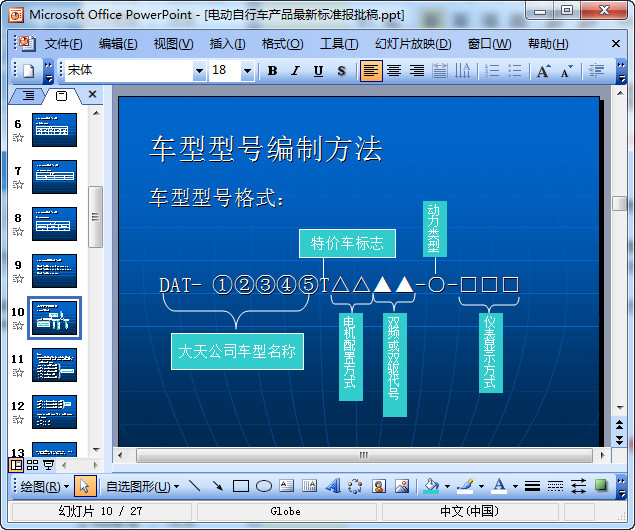635x530 pixels.
Task: Select slide 11 thumbnail
Action: [54, 365]
